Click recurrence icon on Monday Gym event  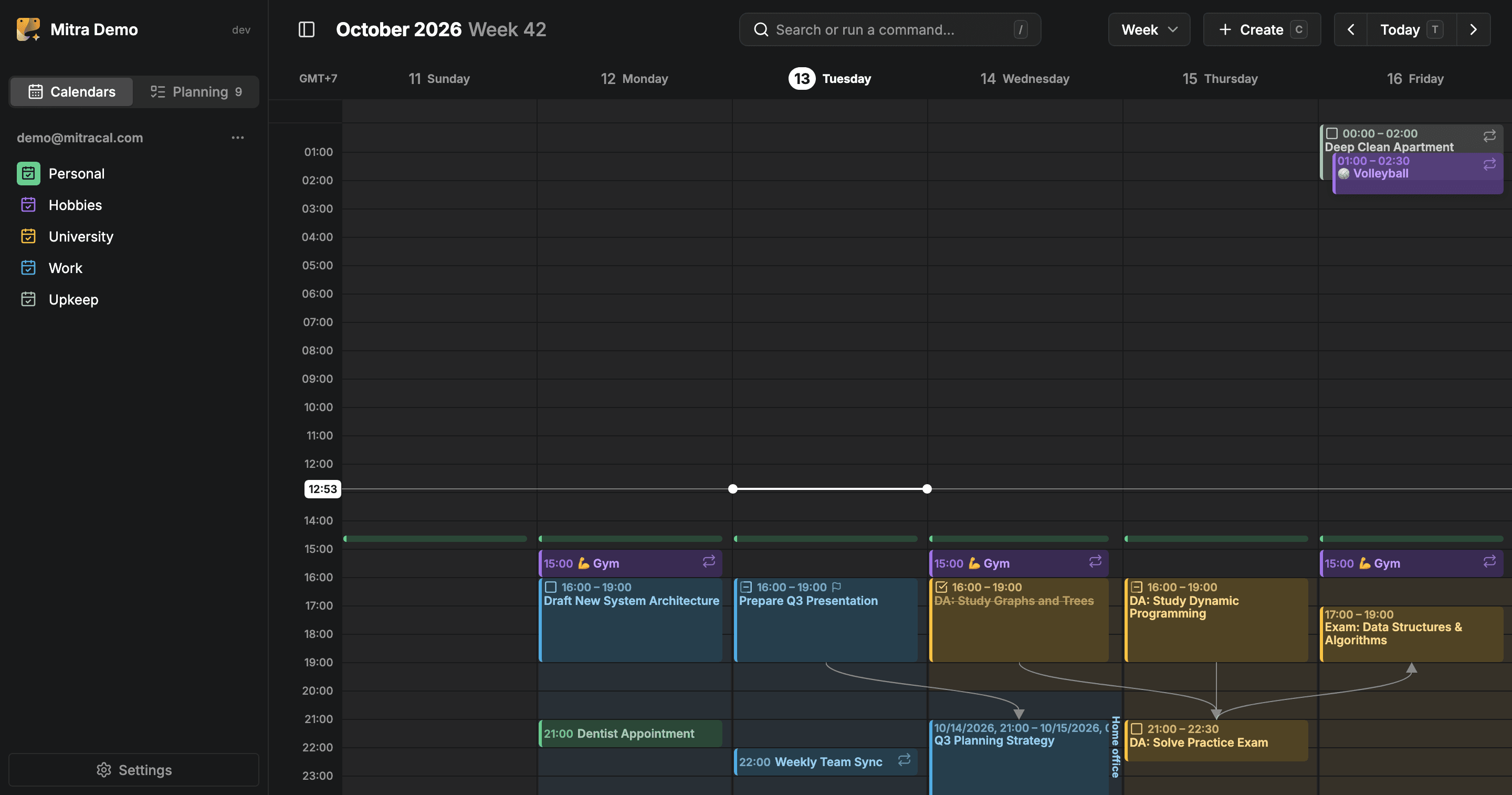click(709, 561)
